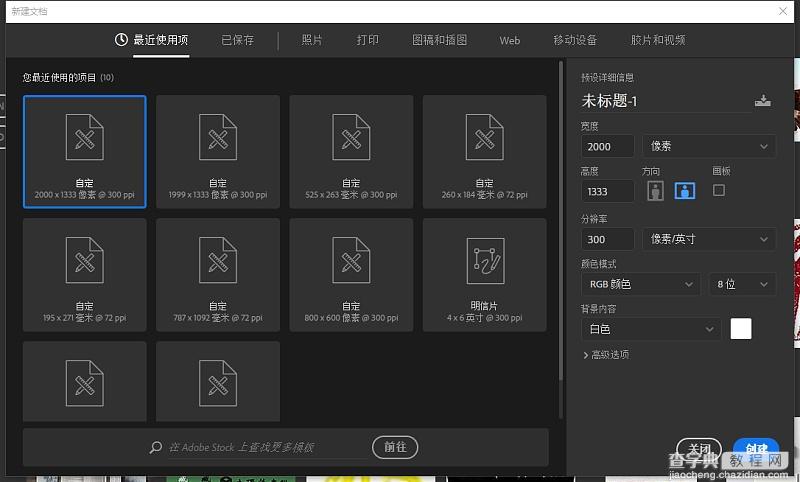Screen dimensions: 800x482
Task: Click the height field showing 1333
Action: point(607,191)
